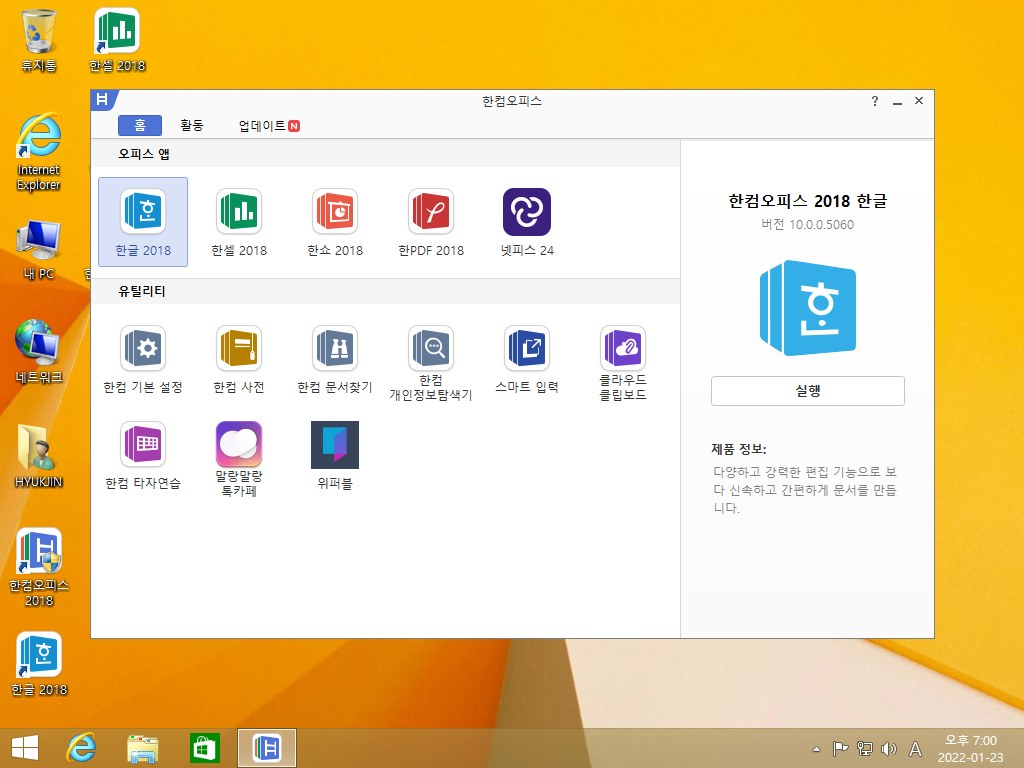Open the 업데이트 tab
This screenshot has height=768, width=1024.
[x=268, y=125]
